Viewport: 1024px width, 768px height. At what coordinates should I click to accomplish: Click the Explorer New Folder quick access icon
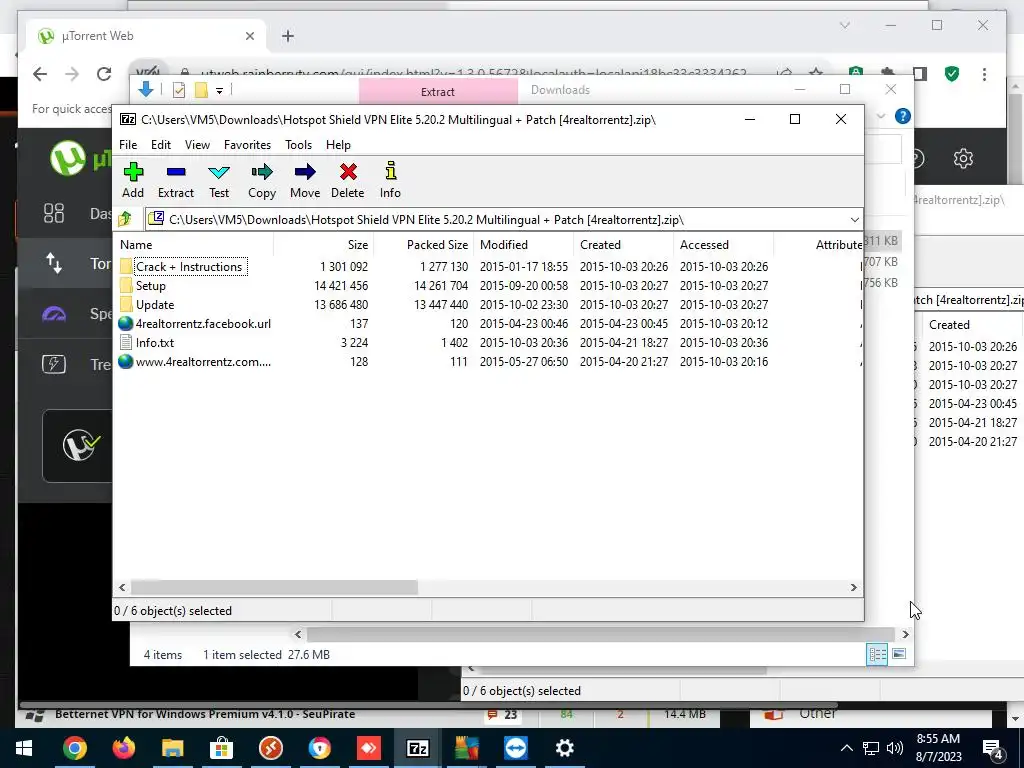pyautogui.click(x=201, y=90)
